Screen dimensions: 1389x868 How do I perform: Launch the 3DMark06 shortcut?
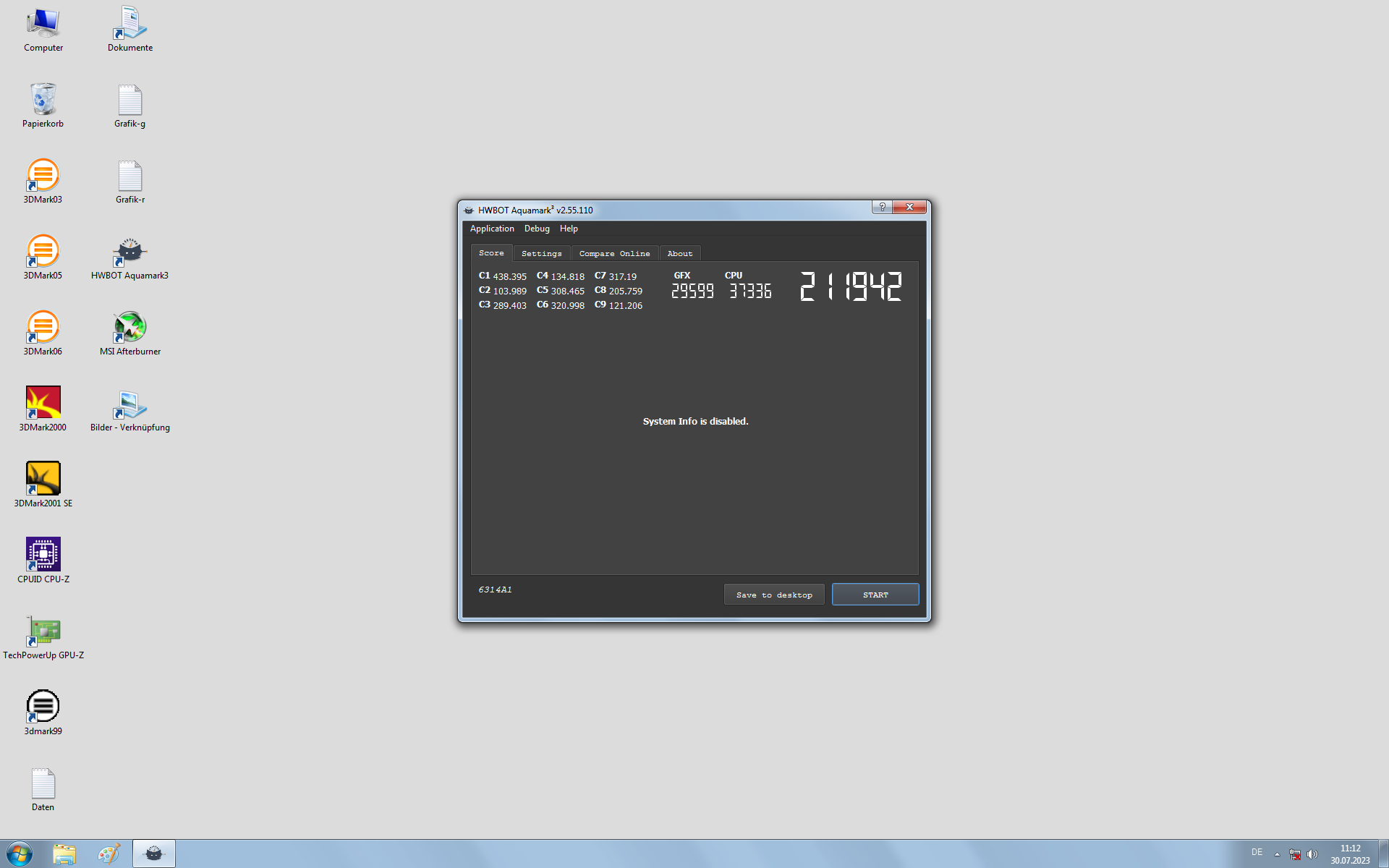[43, 334]
